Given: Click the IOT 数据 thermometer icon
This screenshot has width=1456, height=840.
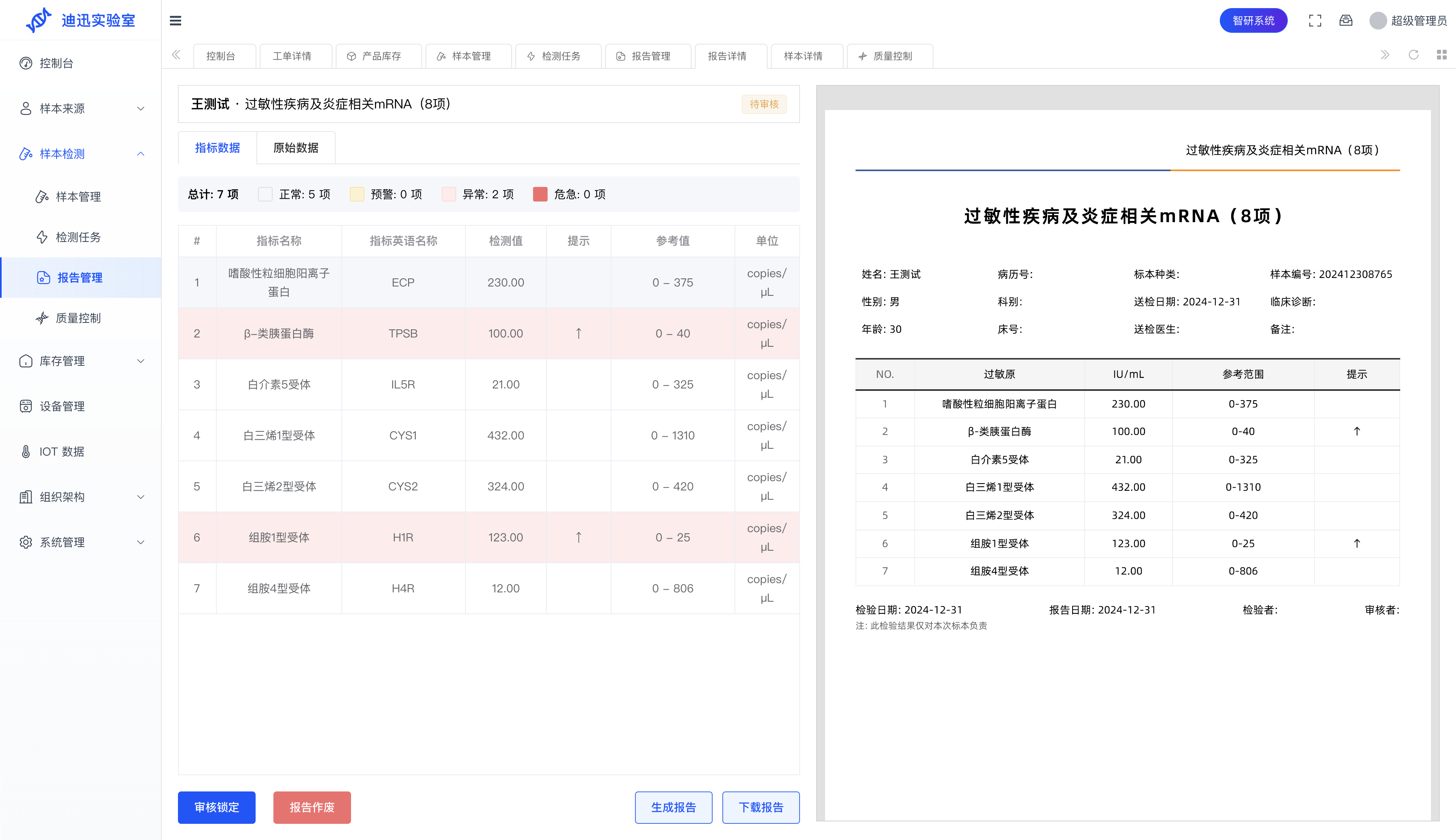Looking at the screenshot, I should 26,452.
